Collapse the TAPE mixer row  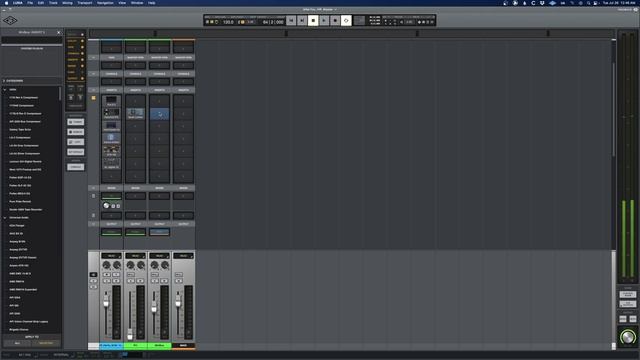coord(93,58)
